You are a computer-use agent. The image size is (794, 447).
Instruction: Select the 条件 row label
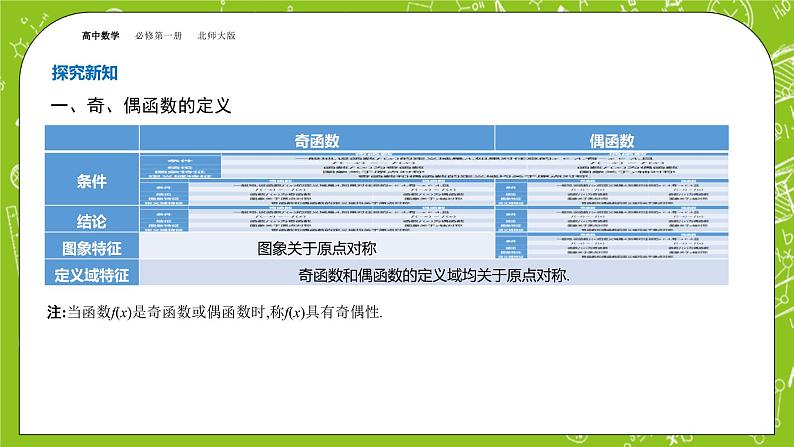click(x=92, y=181)
